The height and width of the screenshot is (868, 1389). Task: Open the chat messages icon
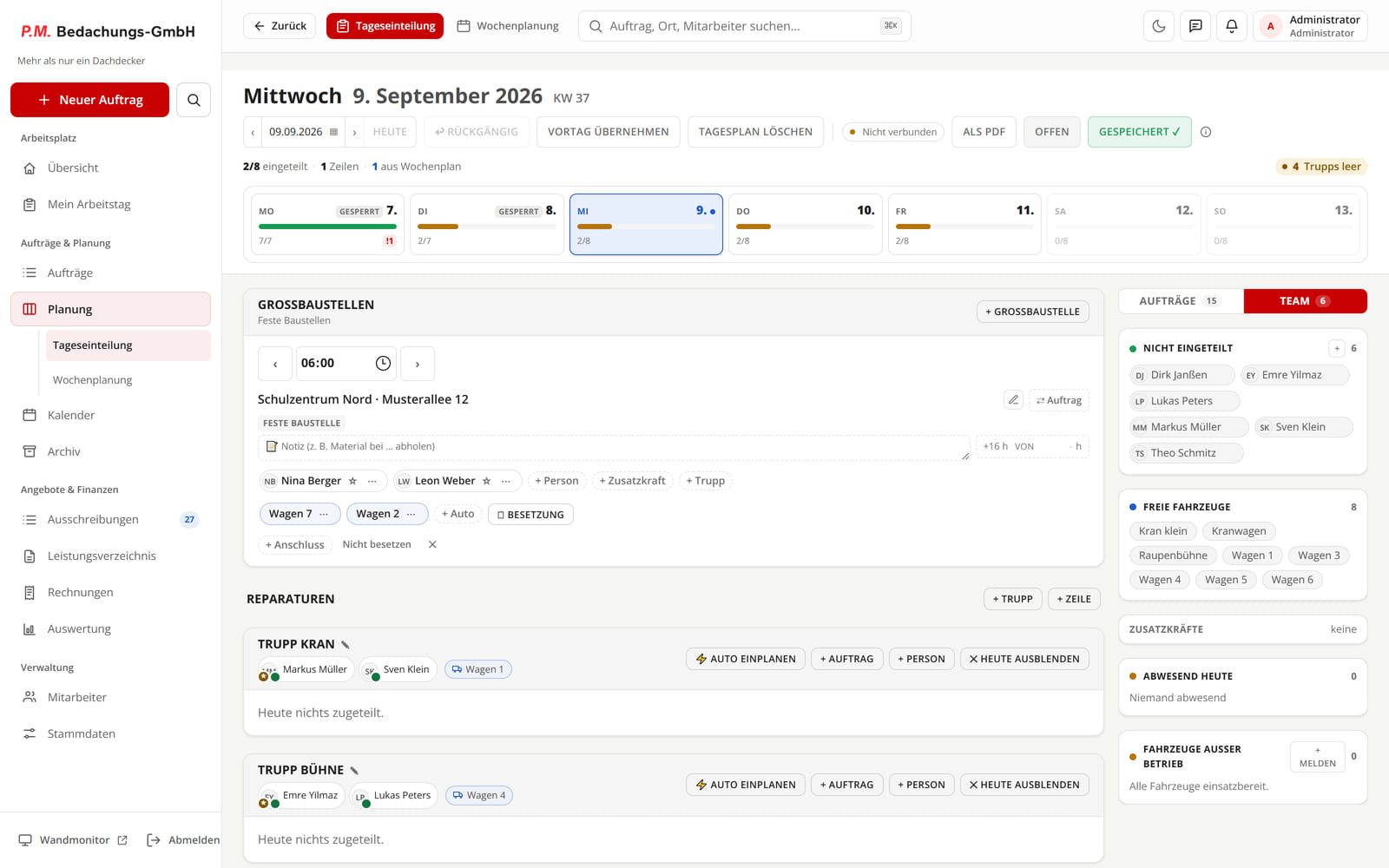pyautogui.click(x=1195, y=26)
